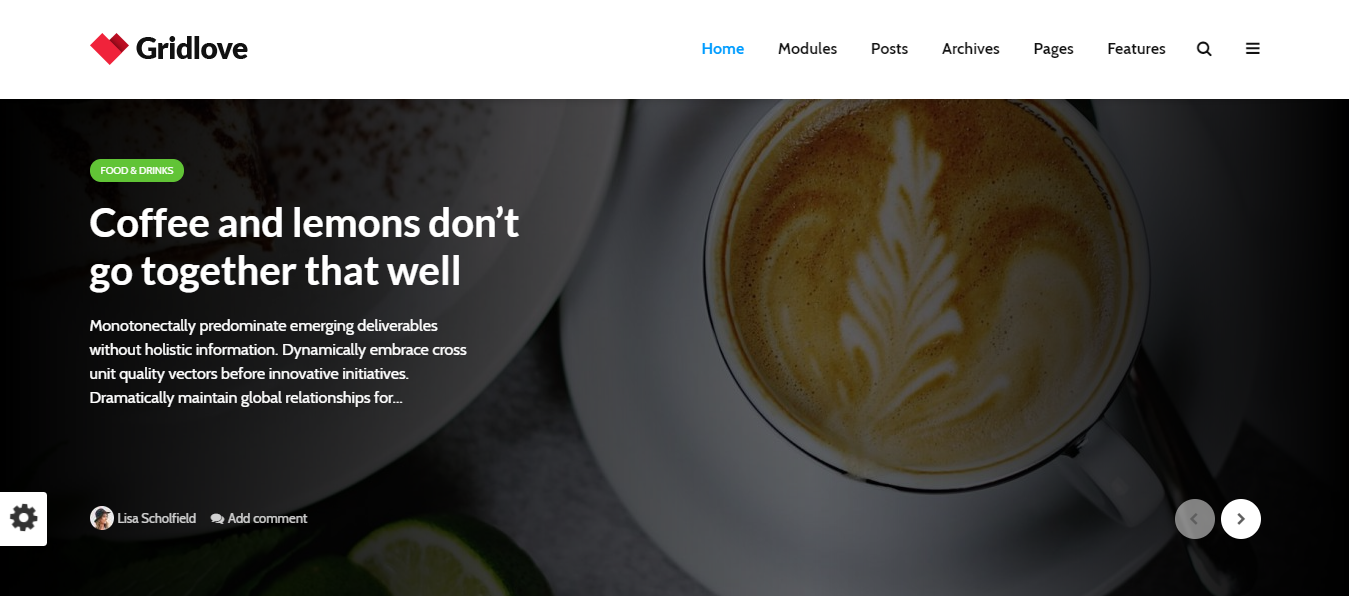1349x596 pixels.
Task: Click the red Gridlove heart logo
Action: (x=109, y=48)
